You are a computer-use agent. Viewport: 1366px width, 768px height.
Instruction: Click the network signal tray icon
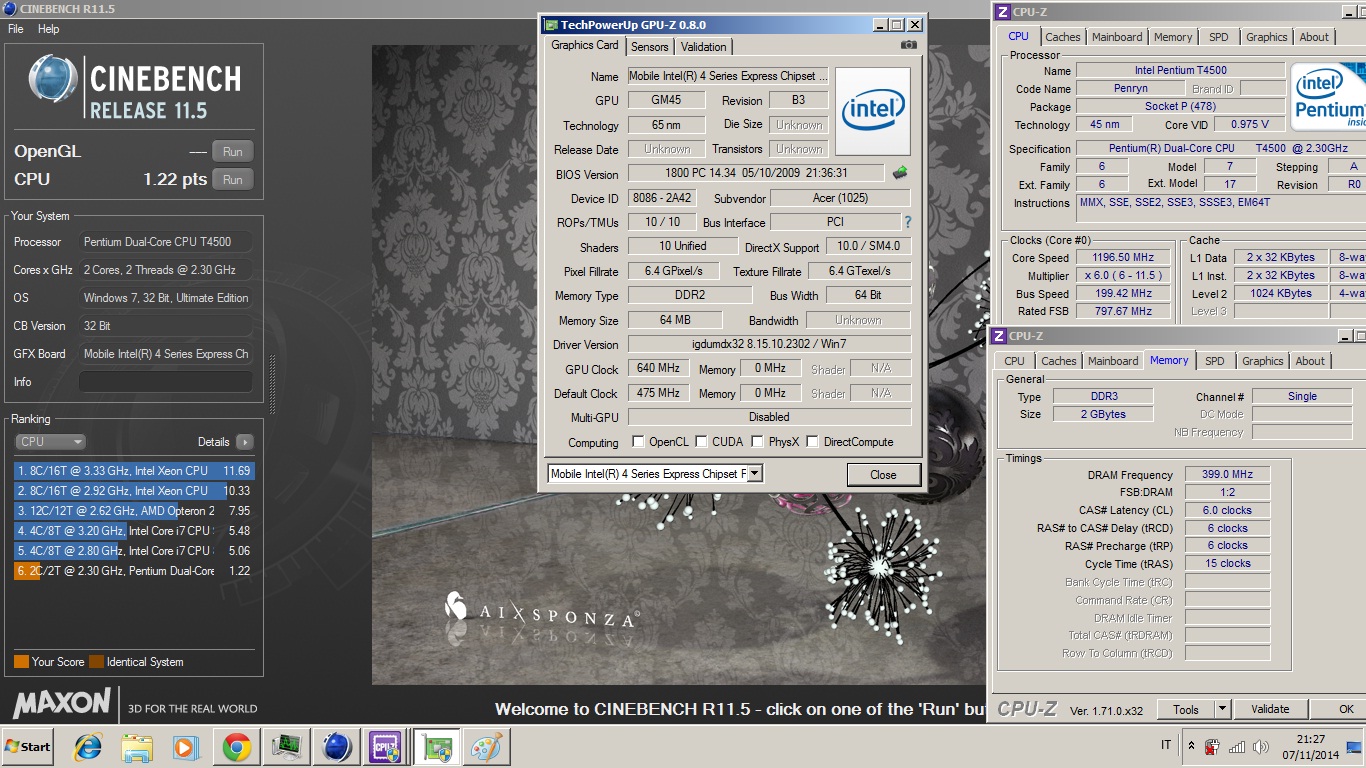1237,747
